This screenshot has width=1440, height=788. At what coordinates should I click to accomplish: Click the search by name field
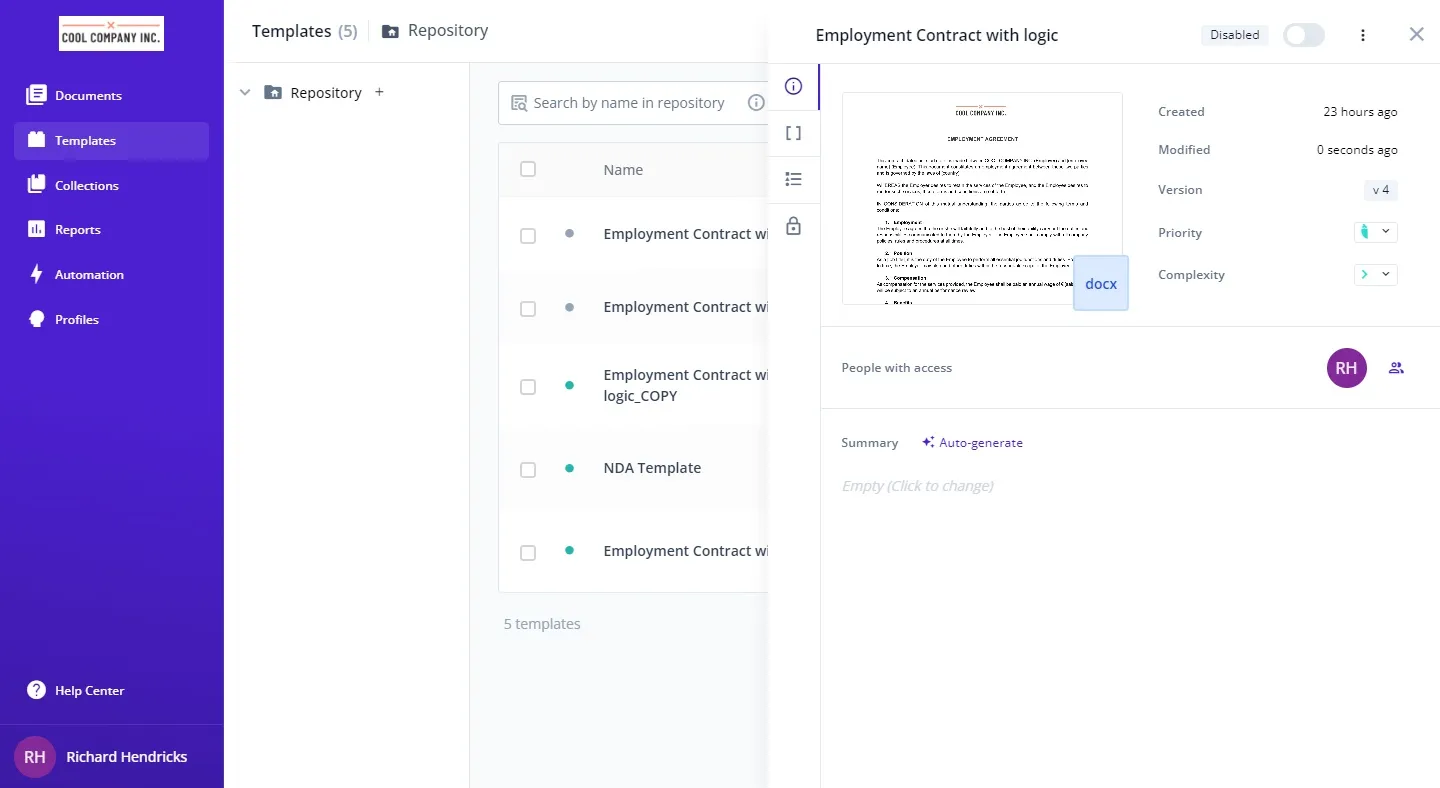point(628,102)
